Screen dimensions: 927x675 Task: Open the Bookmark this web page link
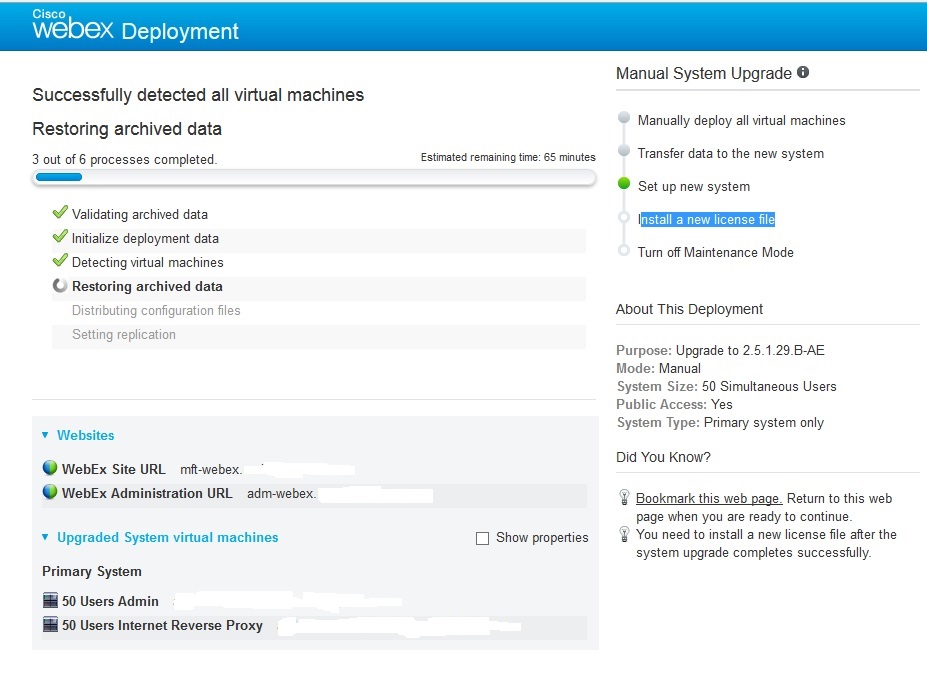[x=709, y=498]
